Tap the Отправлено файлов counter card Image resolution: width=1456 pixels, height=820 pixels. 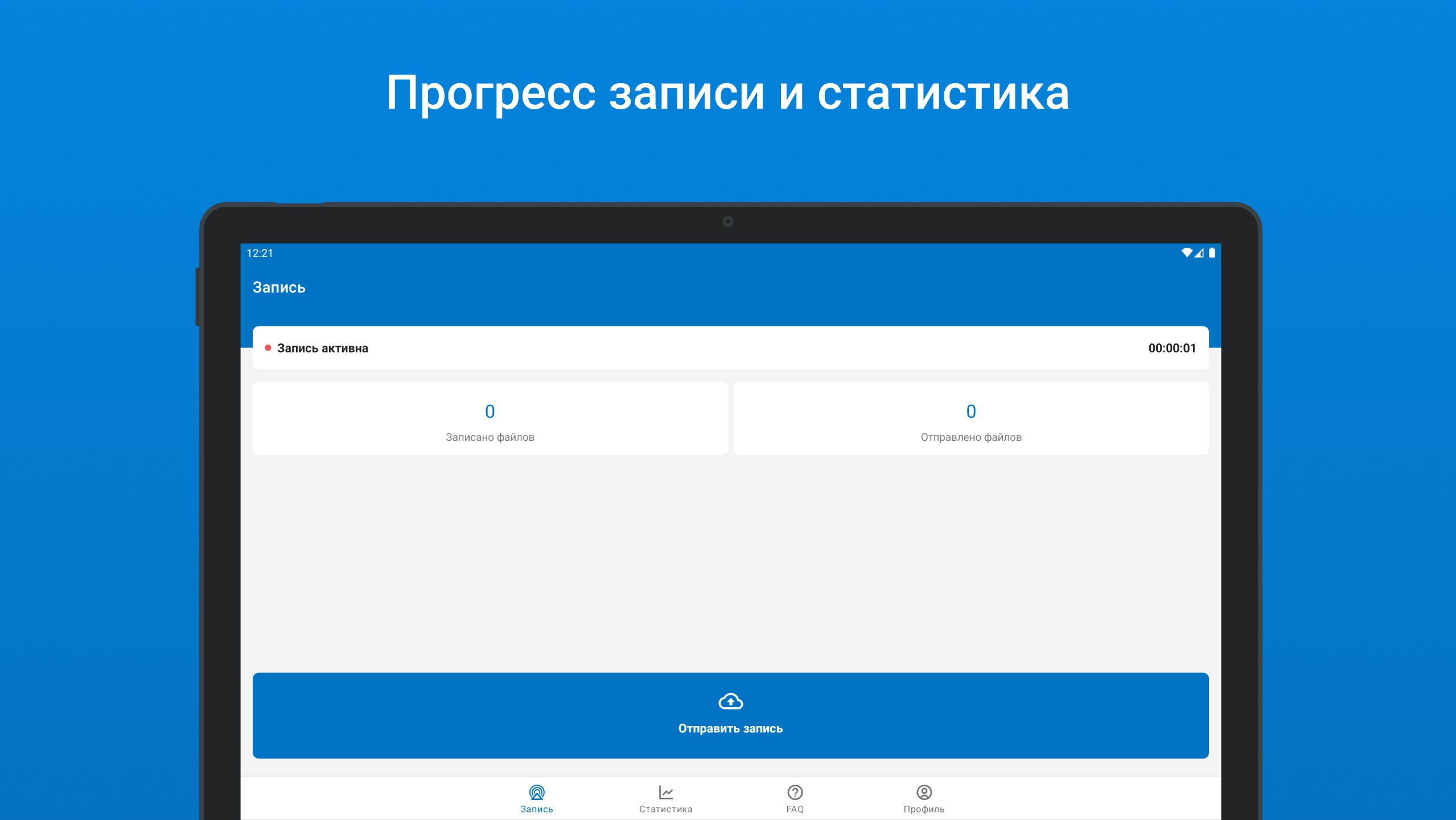[x=971, y=419]
